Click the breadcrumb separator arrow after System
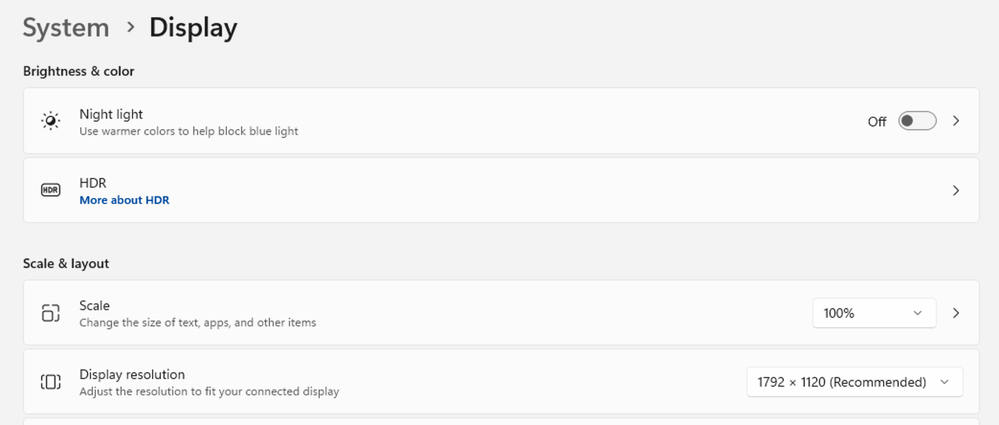Screen dimensions: 999x425 (x=130, y=28)
